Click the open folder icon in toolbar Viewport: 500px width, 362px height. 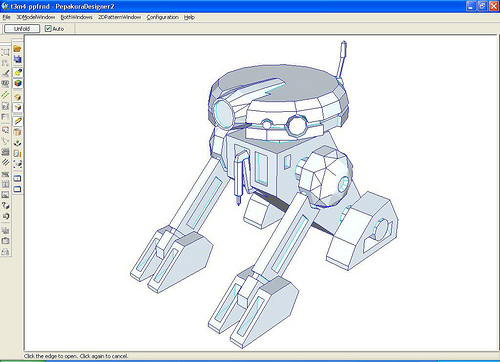[17, 49]
